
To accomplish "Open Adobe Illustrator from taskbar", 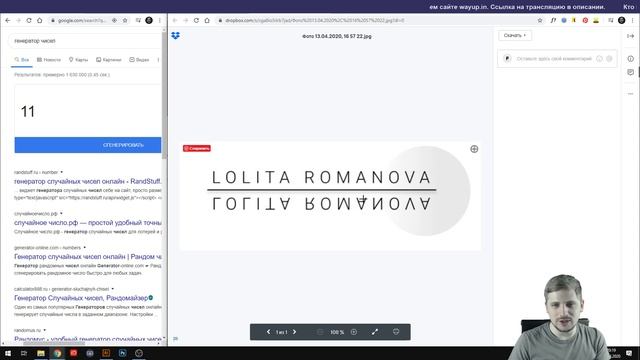I will click(x=106, y=353).
